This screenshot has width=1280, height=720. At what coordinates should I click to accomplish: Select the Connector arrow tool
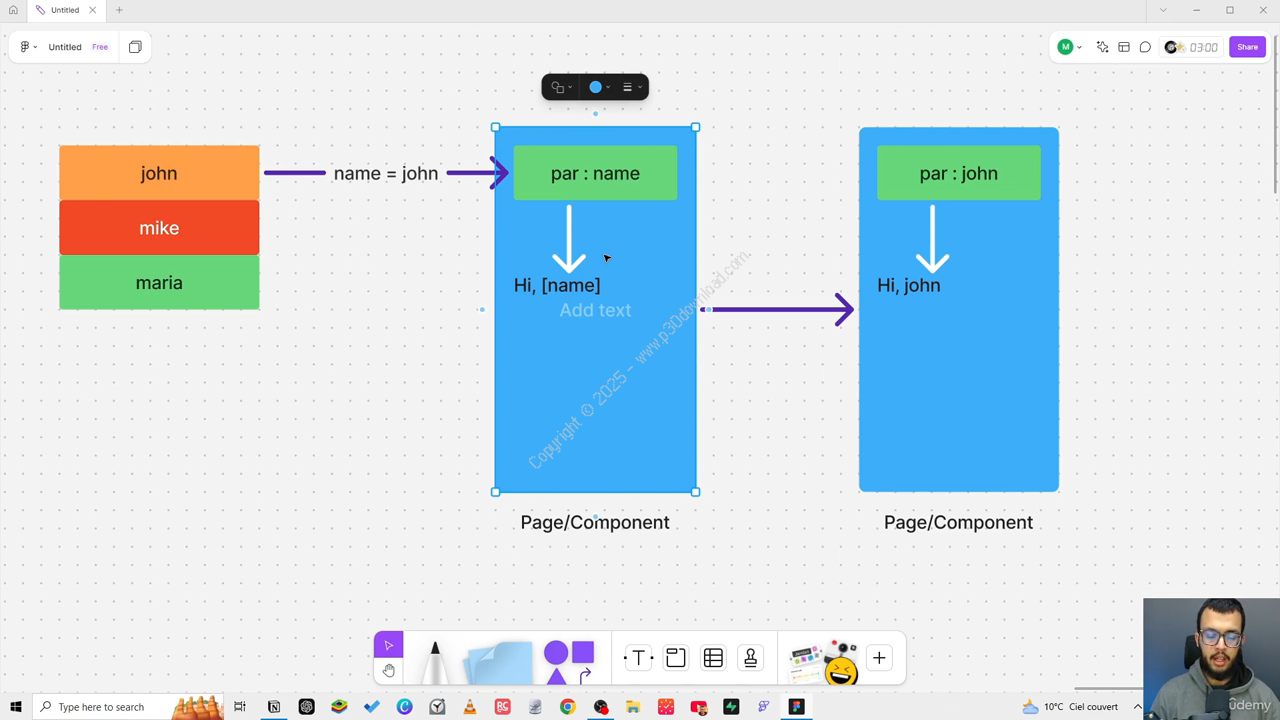[x=585, y=676]
